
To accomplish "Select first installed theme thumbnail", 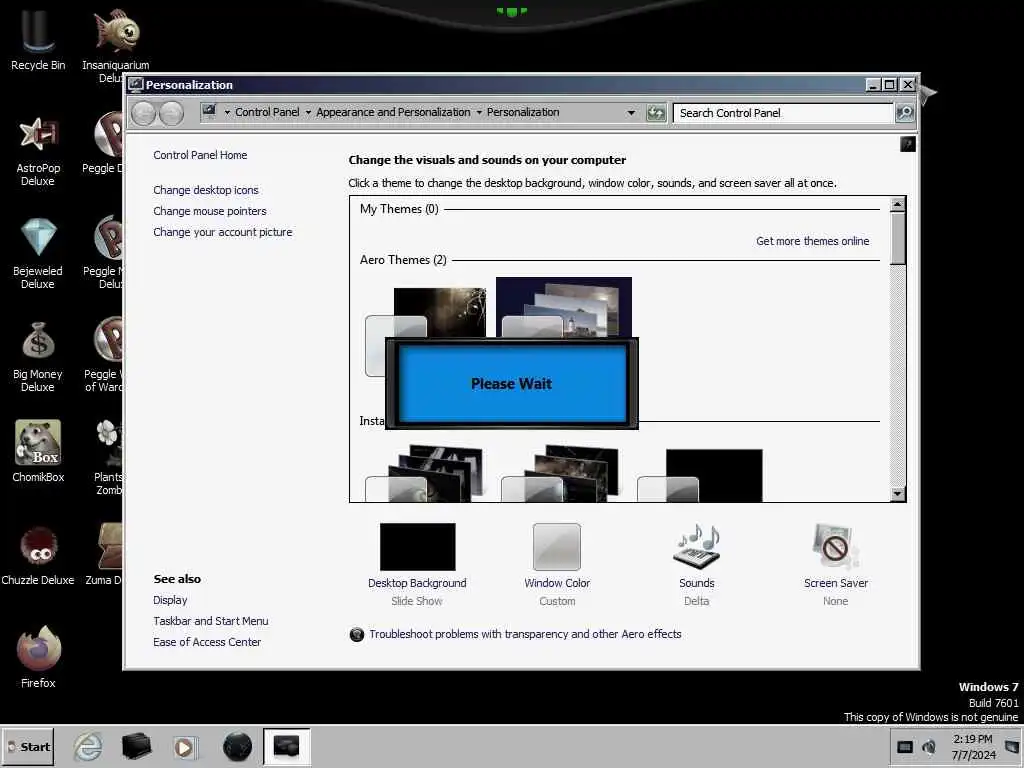I will click(424, 473).
